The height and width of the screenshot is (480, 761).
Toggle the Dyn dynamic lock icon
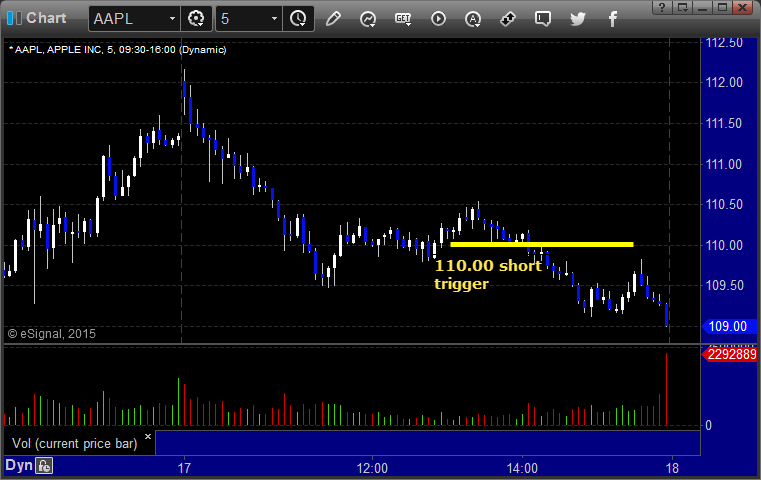point(44,466)
